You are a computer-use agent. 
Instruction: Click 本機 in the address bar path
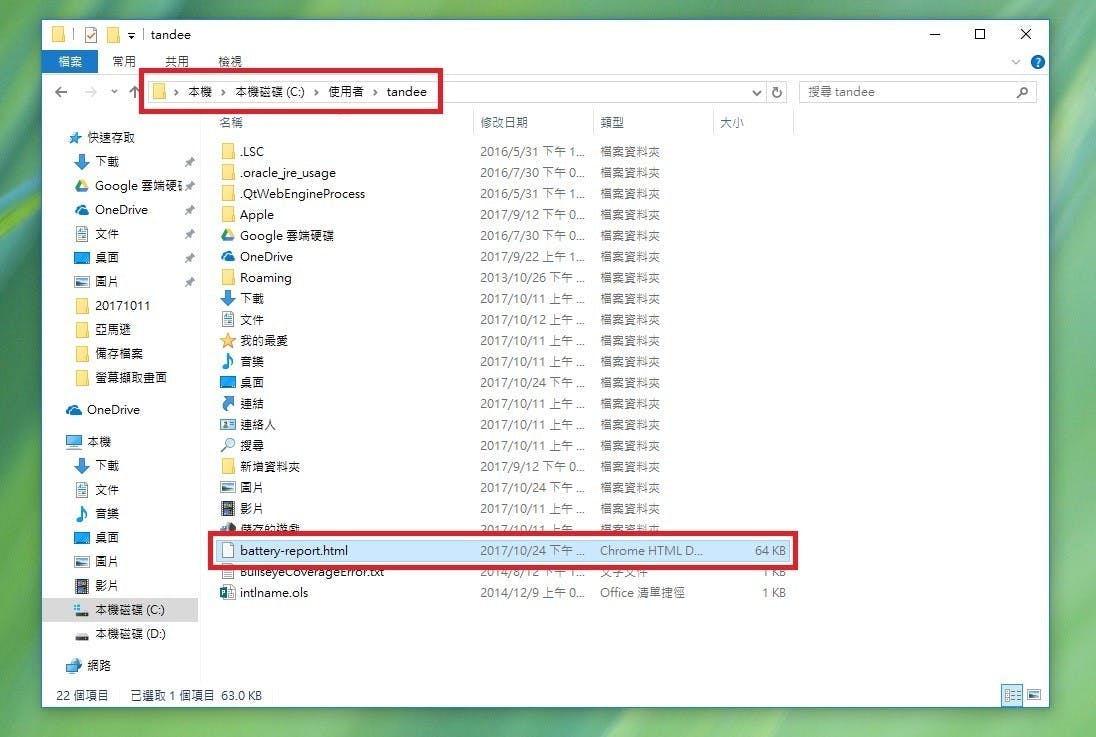200,92
